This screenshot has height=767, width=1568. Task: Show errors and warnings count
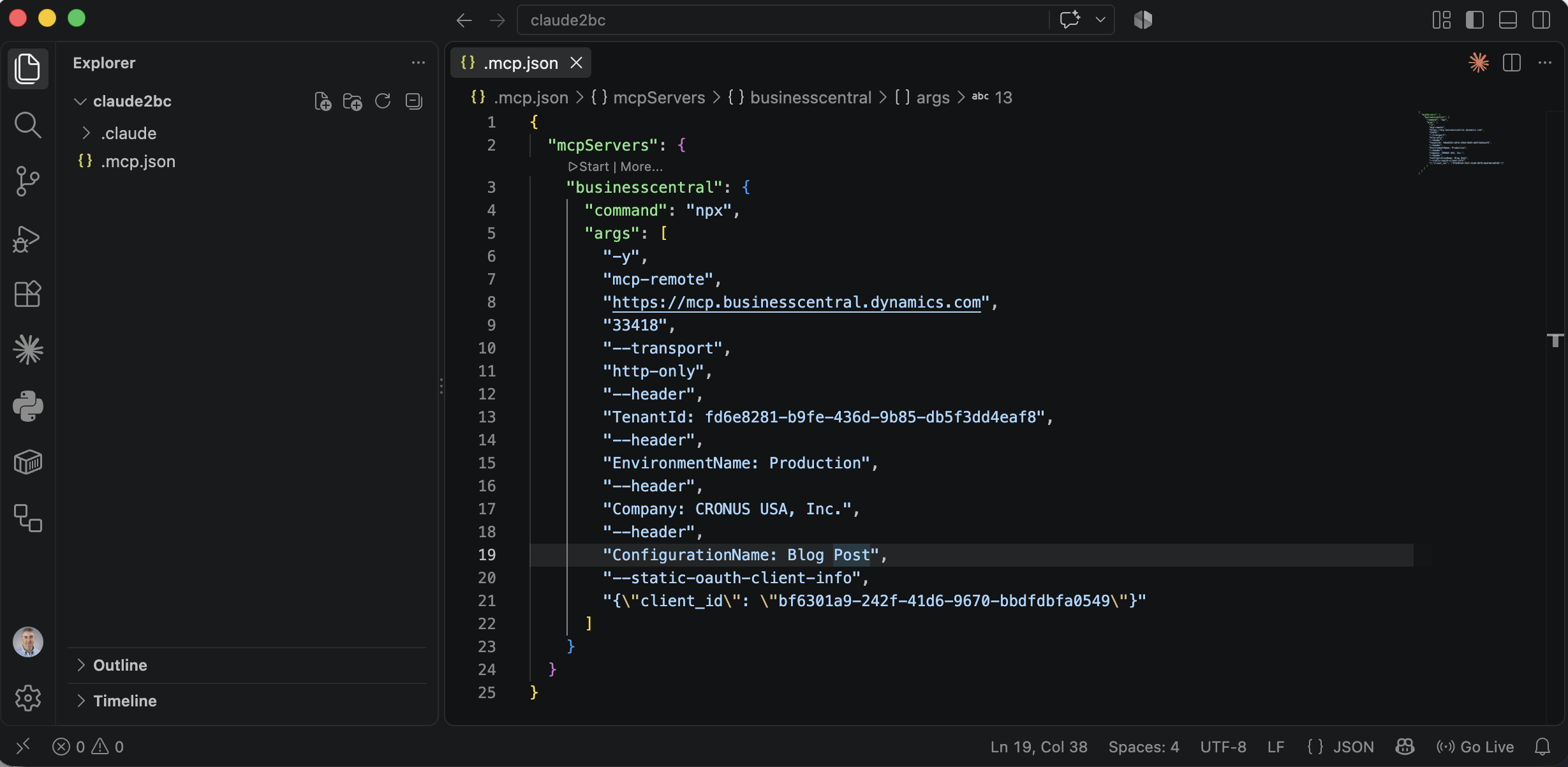[x=88, y=747]
